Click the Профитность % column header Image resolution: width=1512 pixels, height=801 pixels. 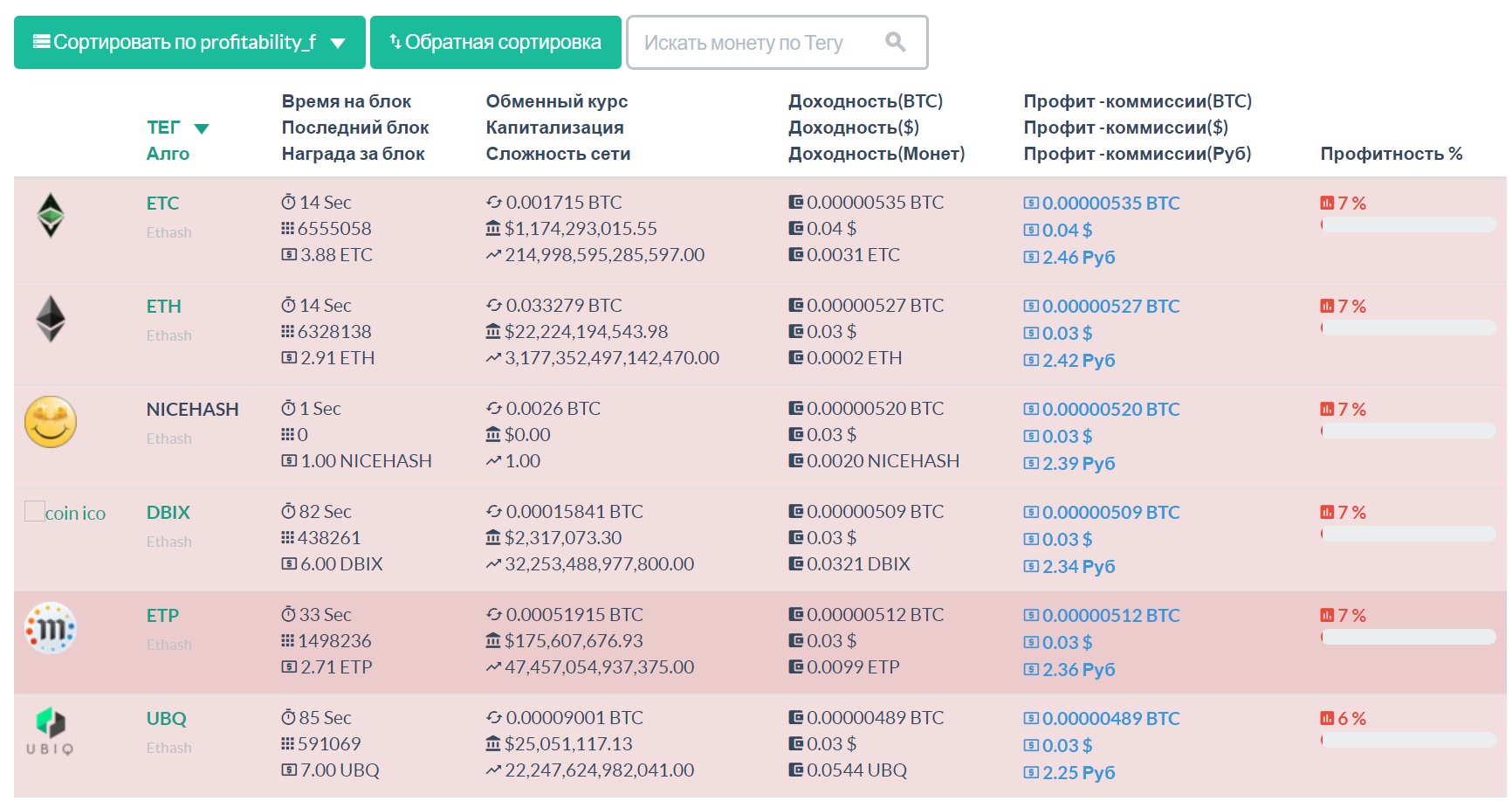pyautogui.click(x=1392, y=154)
